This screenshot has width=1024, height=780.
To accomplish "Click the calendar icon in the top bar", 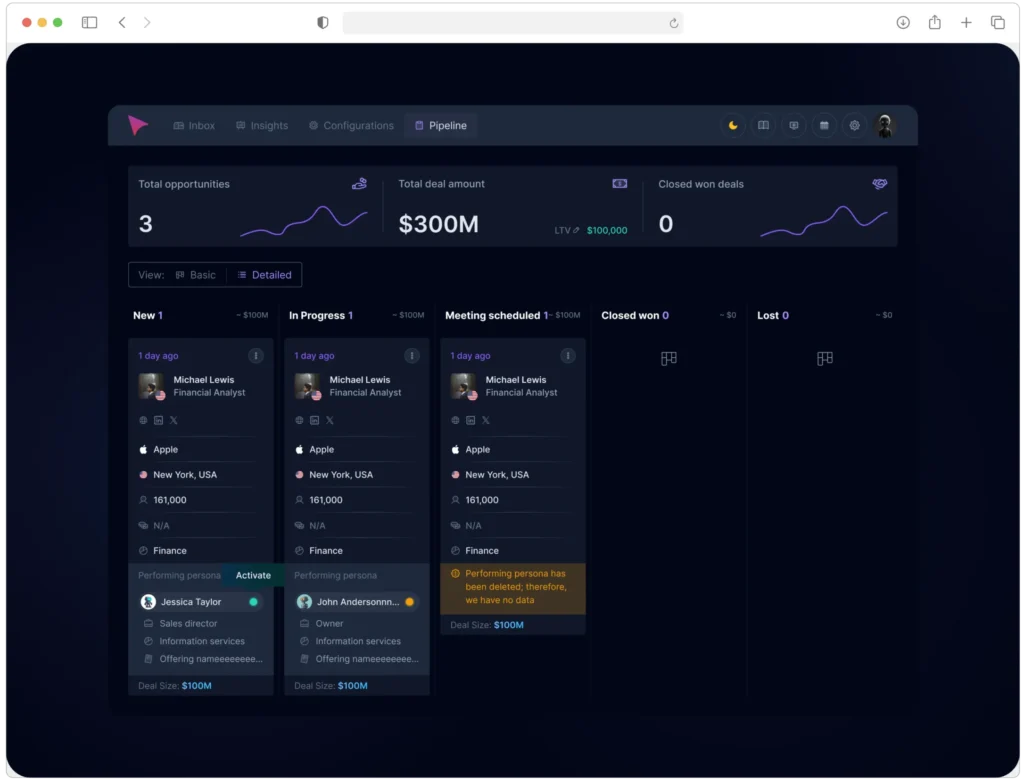I will pos(824,125).
